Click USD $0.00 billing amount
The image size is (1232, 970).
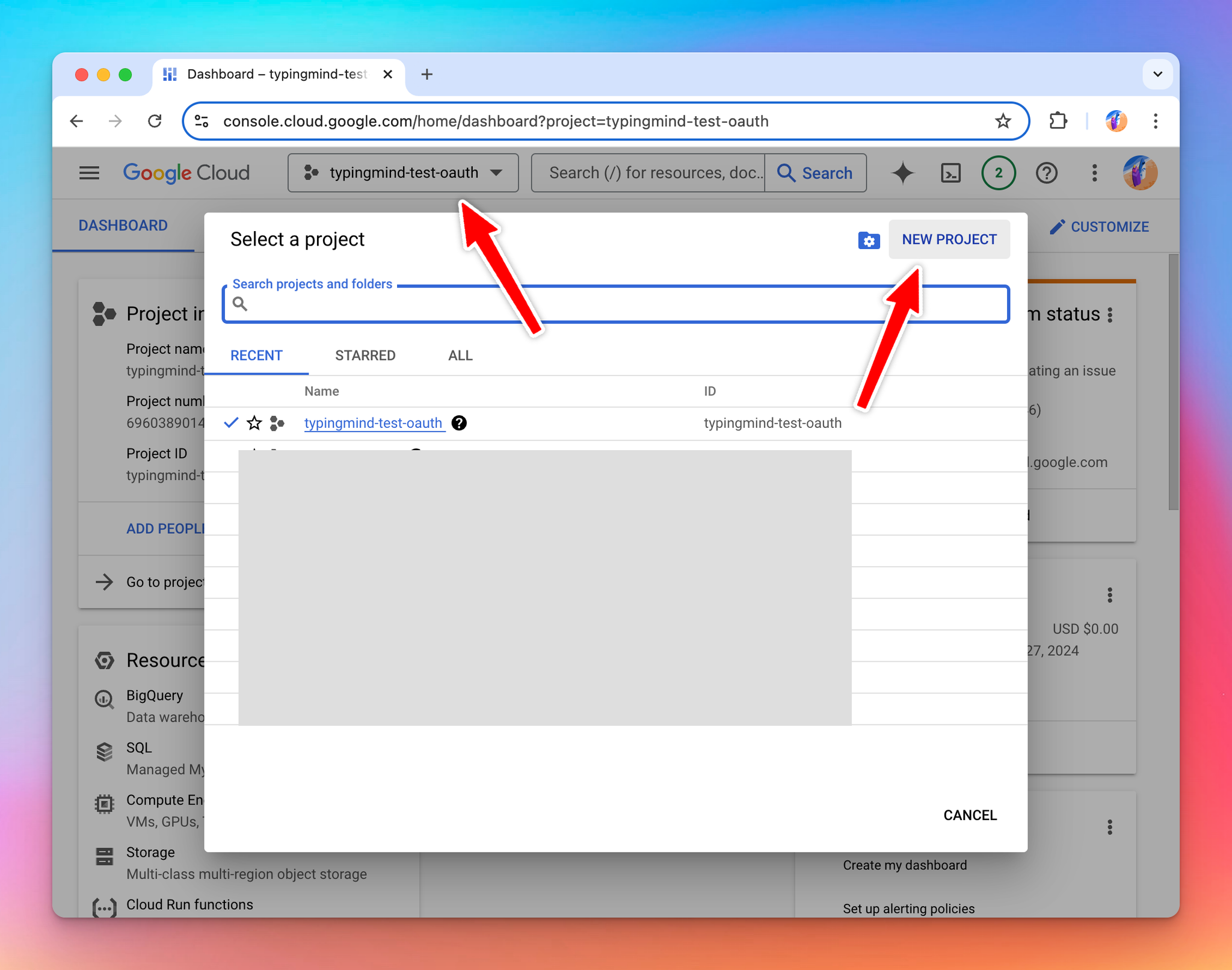tap(1085, 629)
